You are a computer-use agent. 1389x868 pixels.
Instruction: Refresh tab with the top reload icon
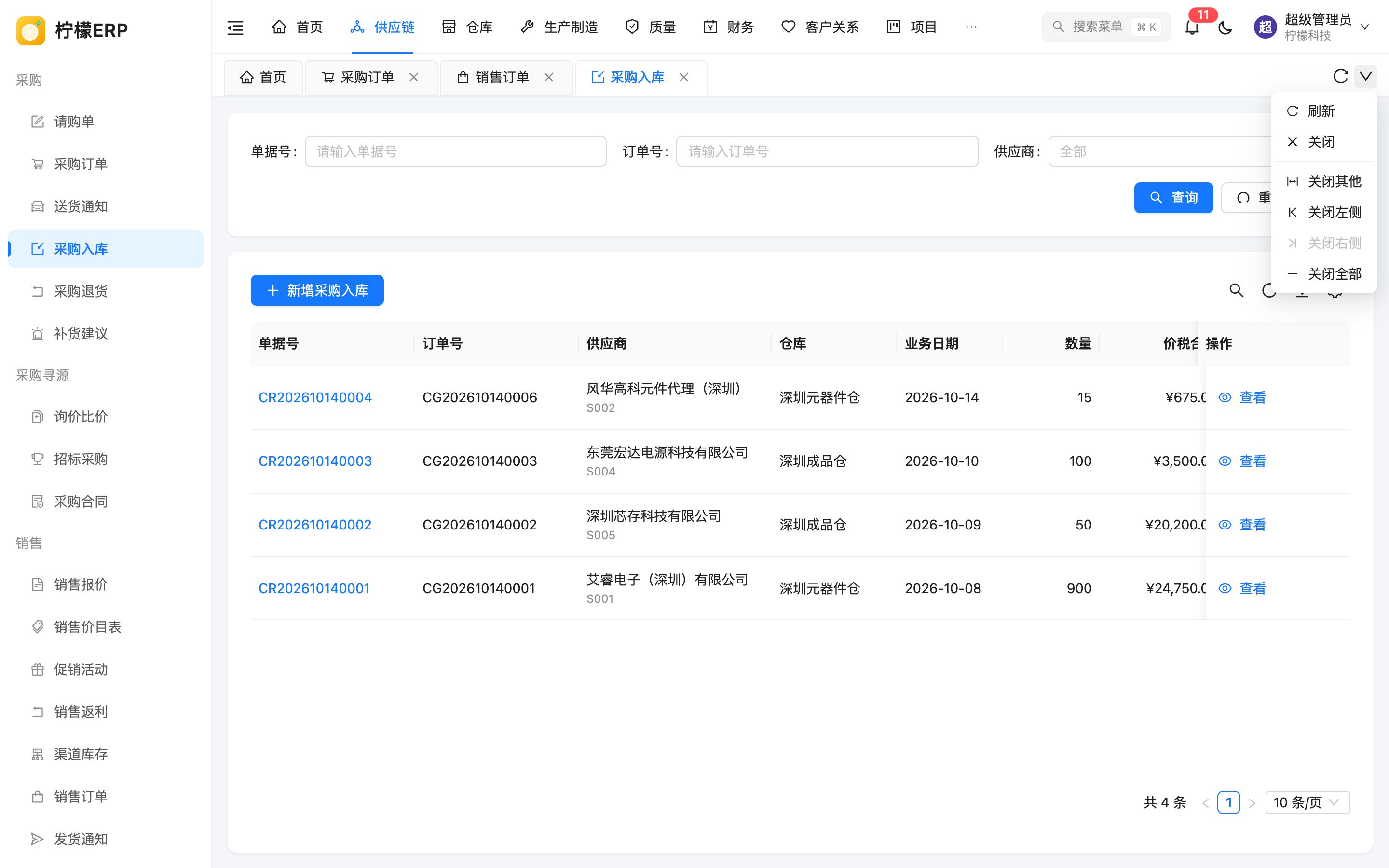click(x=1340, y=76)
